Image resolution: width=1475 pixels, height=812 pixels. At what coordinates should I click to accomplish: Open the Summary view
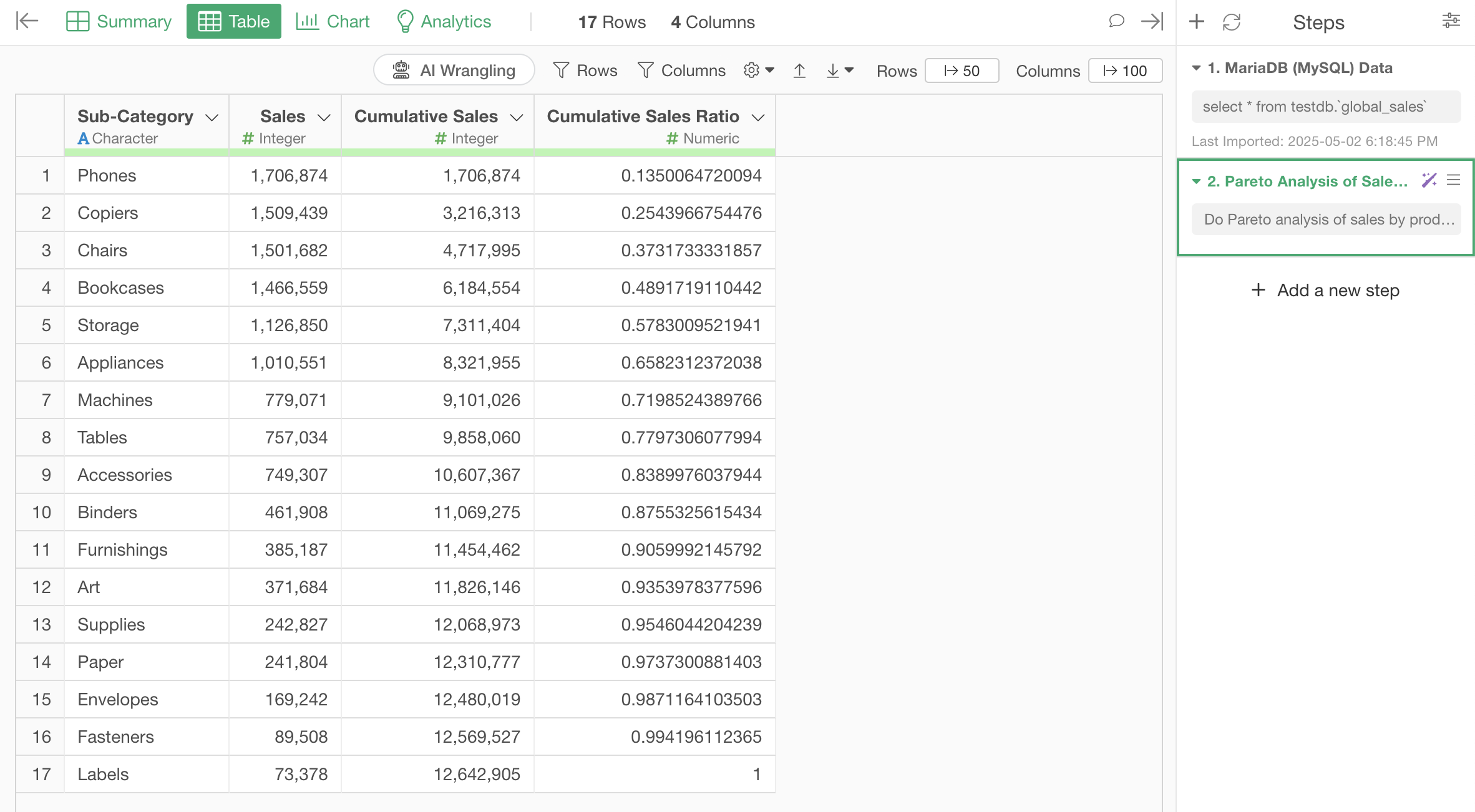pyautogui.click(x=119, y=21)
